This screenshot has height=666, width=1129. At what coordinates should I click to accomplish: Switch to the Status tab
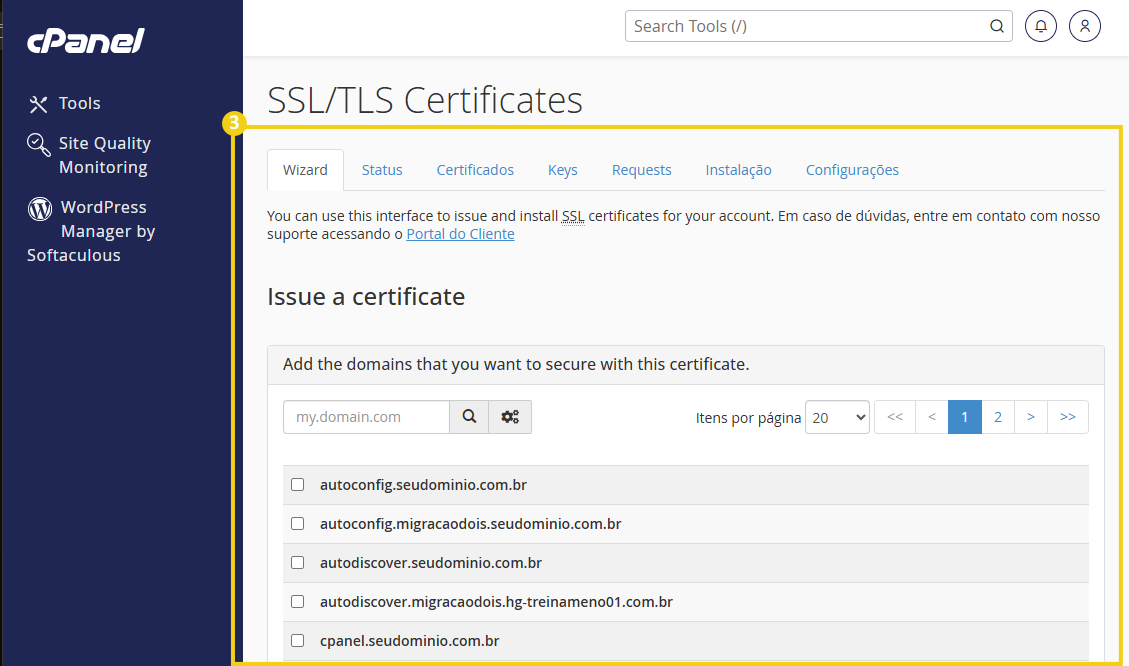(382, 170)
